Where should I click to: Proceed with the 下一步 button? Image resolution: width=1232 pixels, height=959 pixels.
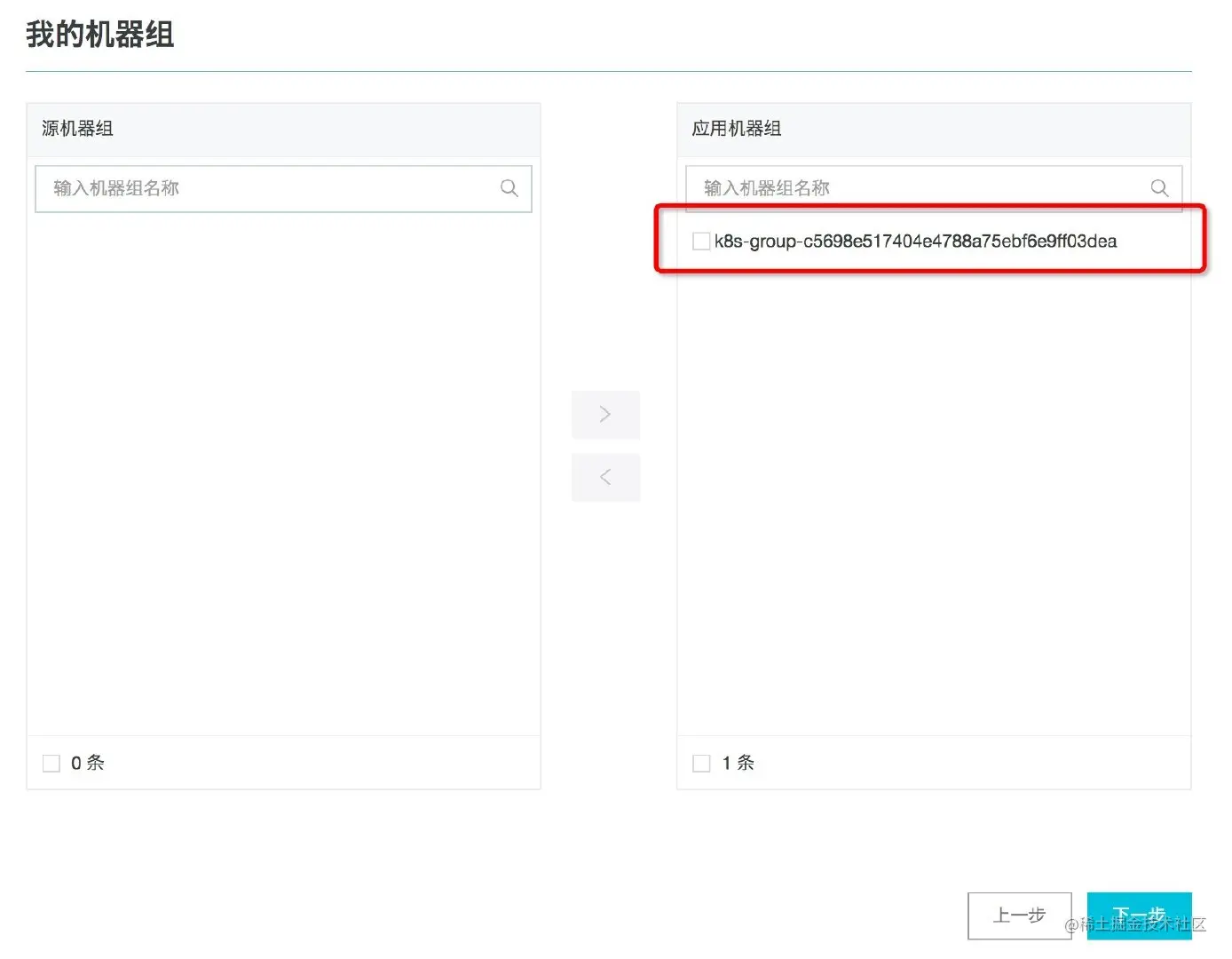[1139, 915]
